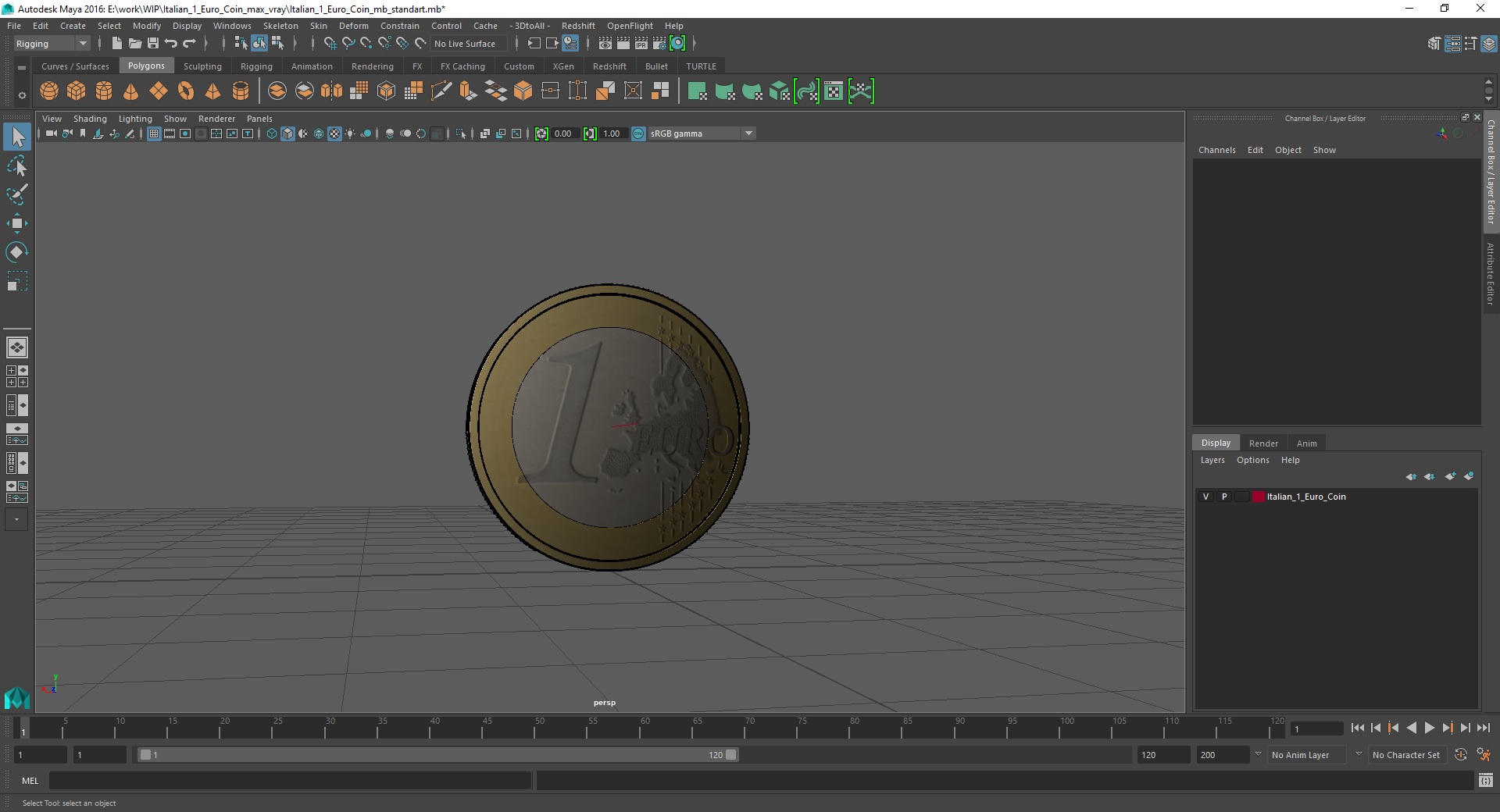Switch to the Sculpting shelf tab
The height and width of the screenshot is (812, 1500).
coord(202,66)
